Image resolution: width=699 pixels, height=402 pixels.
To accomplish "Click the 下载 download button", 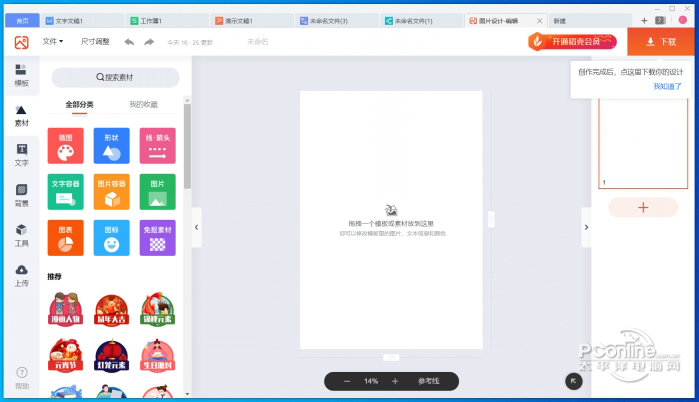I will coord(661,42).
